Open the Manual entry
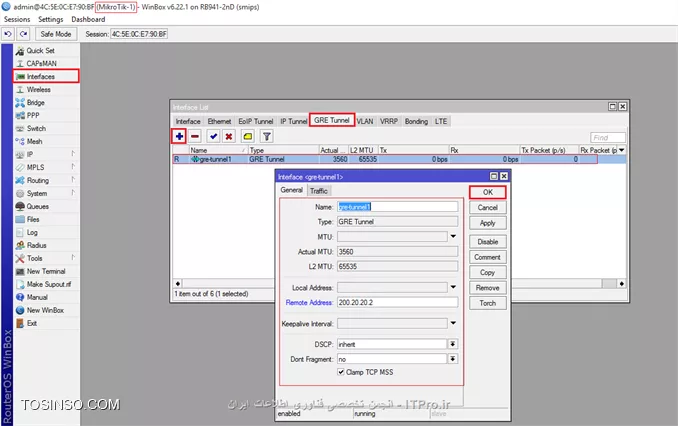The width and height of the screenshot is (678, 426). point(37,297)
